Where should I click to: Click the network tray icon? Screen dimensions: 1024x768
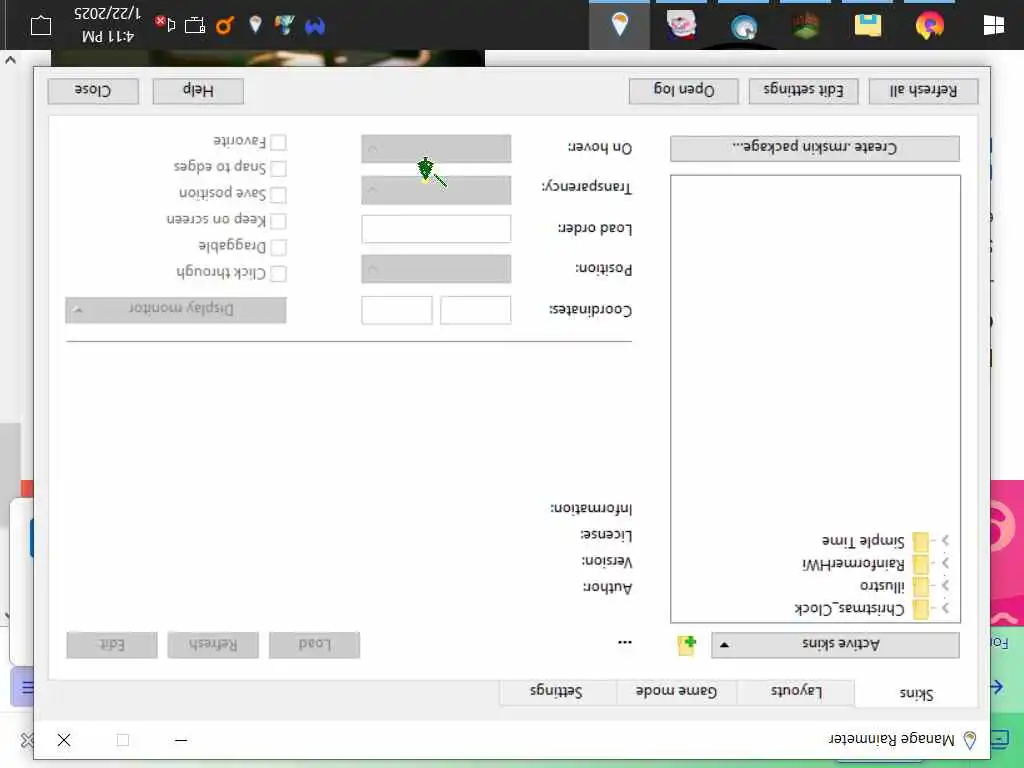point(195,25)
